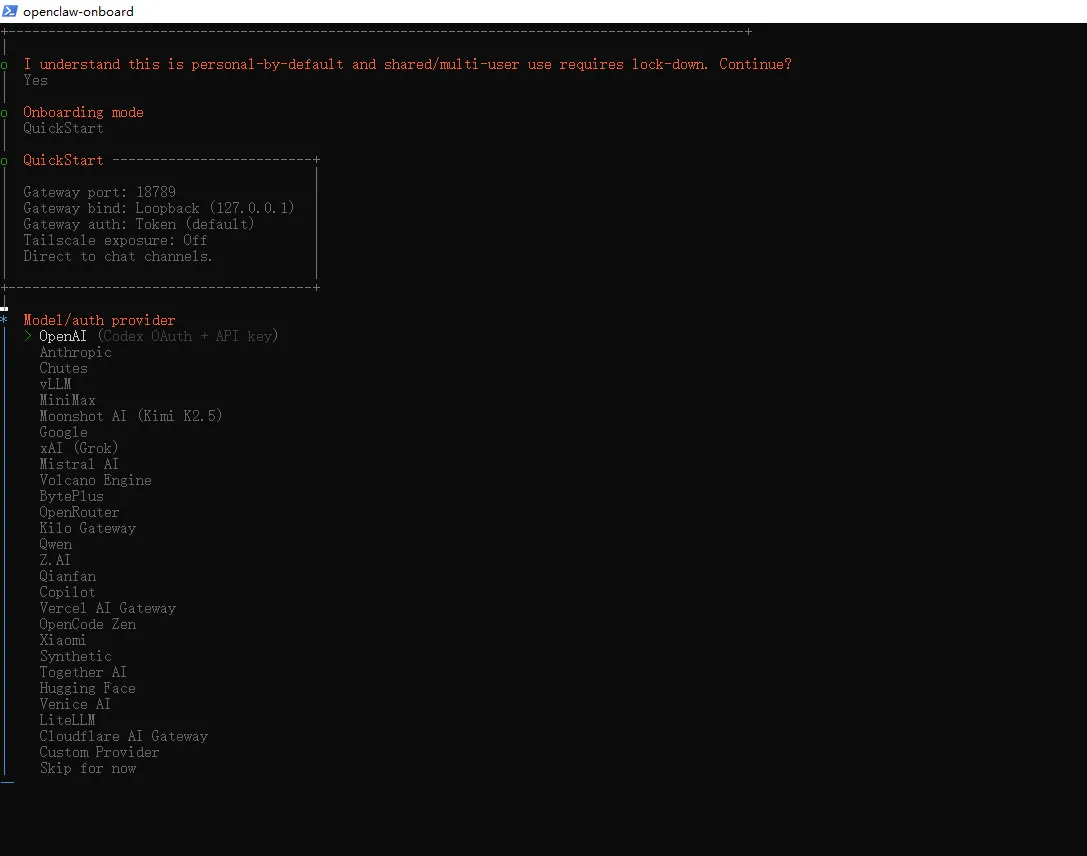Select the Chutes provider entry

[63, 368]
